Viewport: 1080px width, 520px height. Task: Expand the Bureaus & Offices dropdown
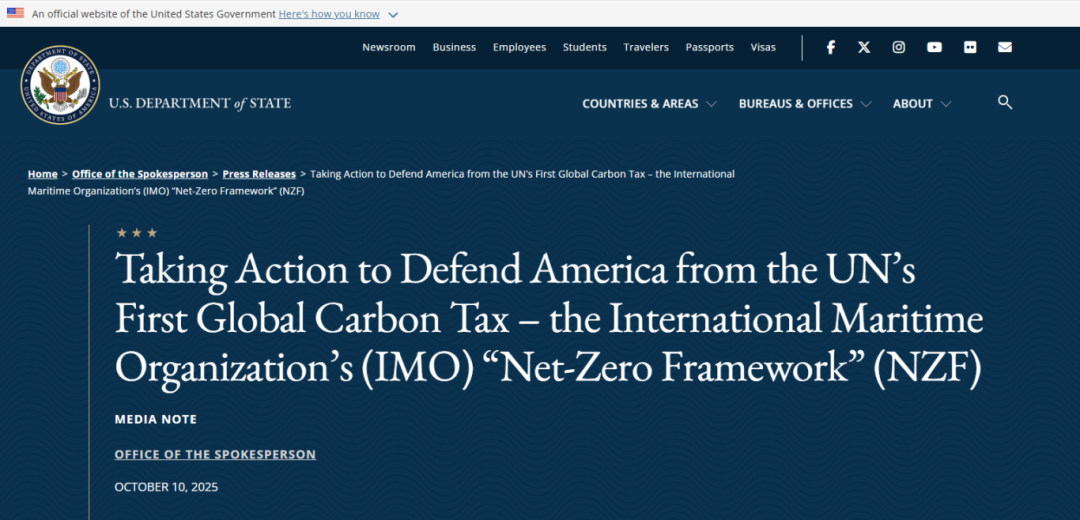(x=804, y=104)
